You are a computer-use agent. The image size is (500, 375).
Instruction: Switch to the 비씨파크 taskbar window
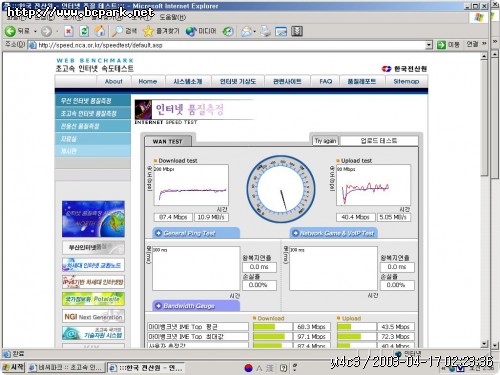coord(66,367)
